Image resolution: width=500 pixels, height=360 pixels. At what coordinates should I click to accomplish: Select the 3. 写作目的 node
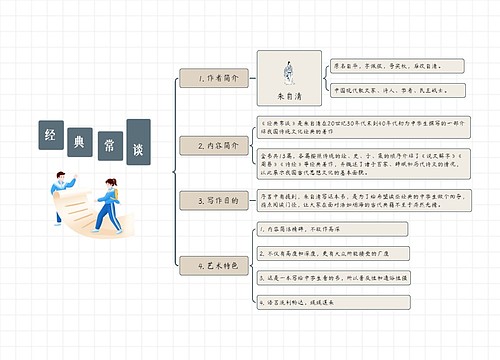(x=214, y=200)
